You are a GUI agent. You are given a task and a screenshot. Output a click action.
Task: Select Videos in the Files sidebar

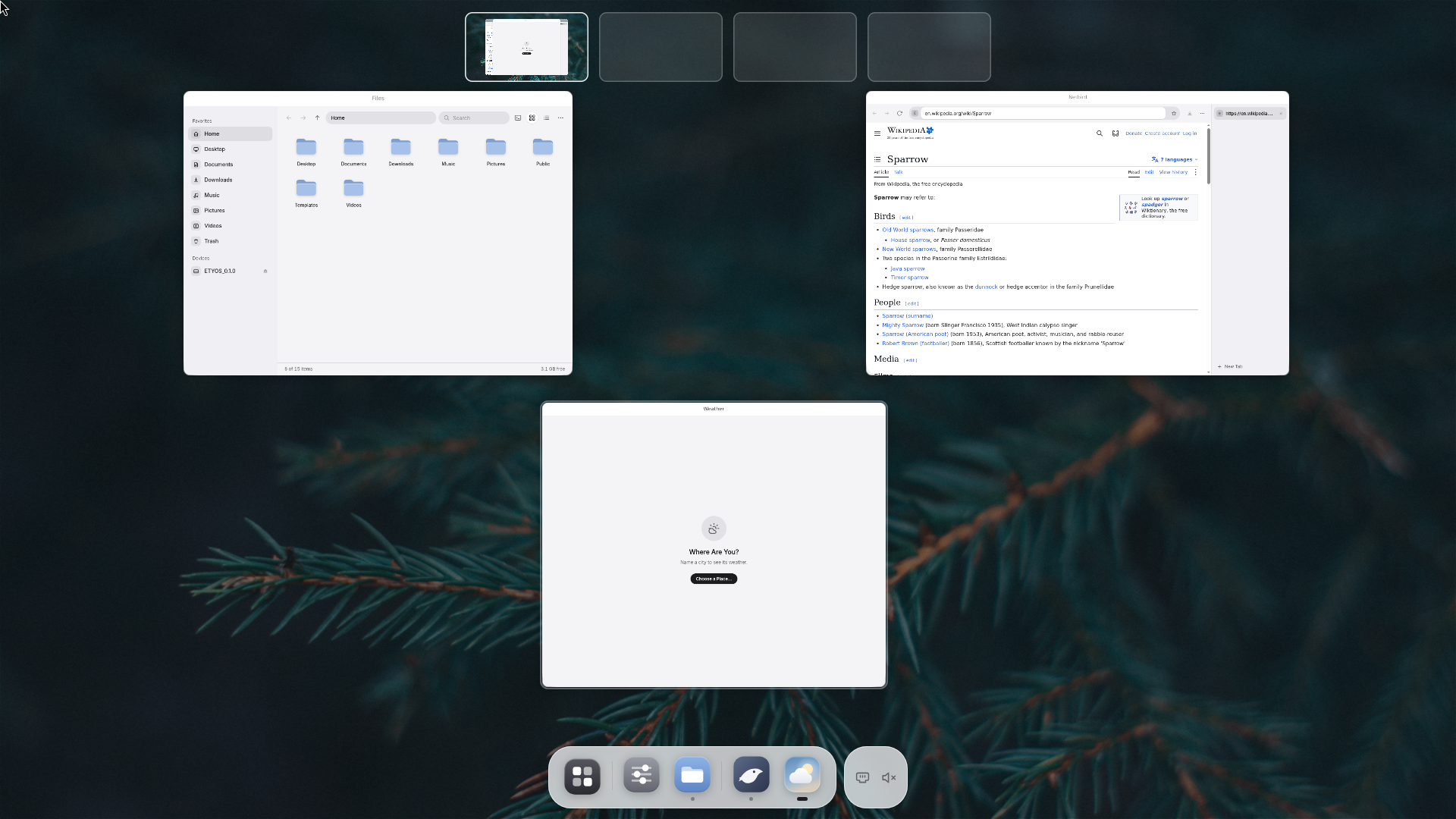(231, 225)
